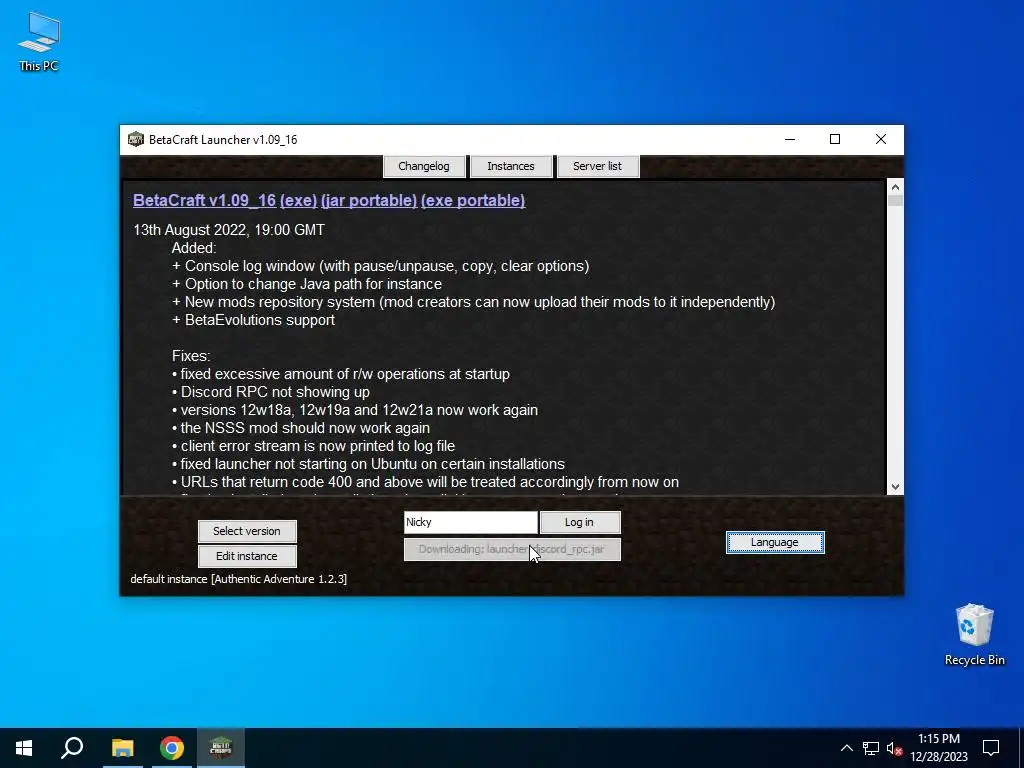Viewport: 1024px width, 768px height.
Task: Click the Log in button
Action: click(579, 522)
